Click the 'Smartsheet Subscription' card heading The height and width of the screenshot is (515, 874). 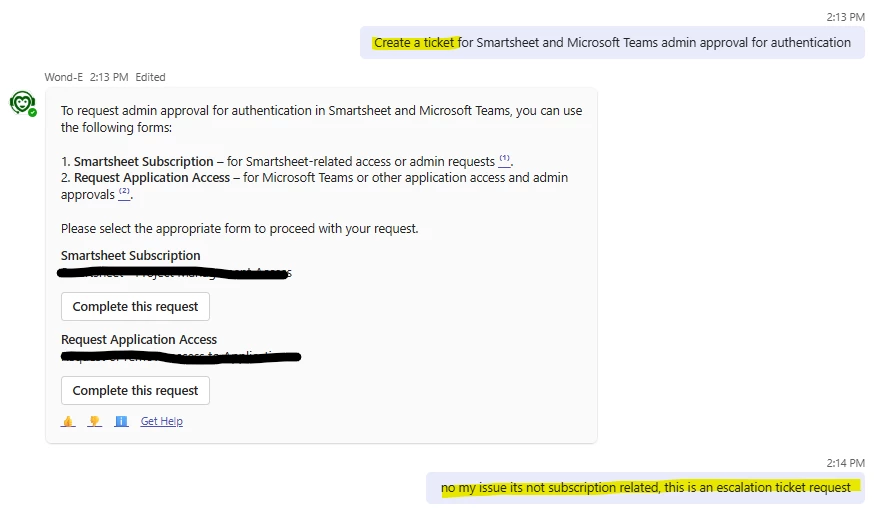pyautogui.click(x=130, y=255)
